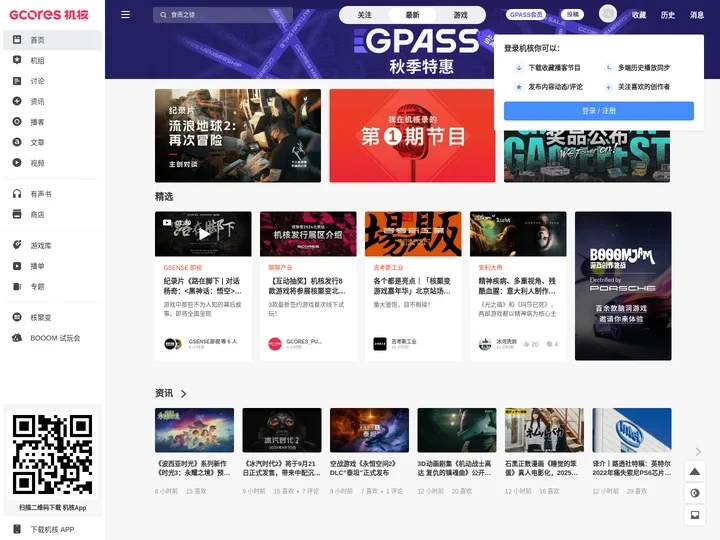Switch to the 游戏 tab
Viewport: 720px width, 540px height.
[x=460, y=15]
